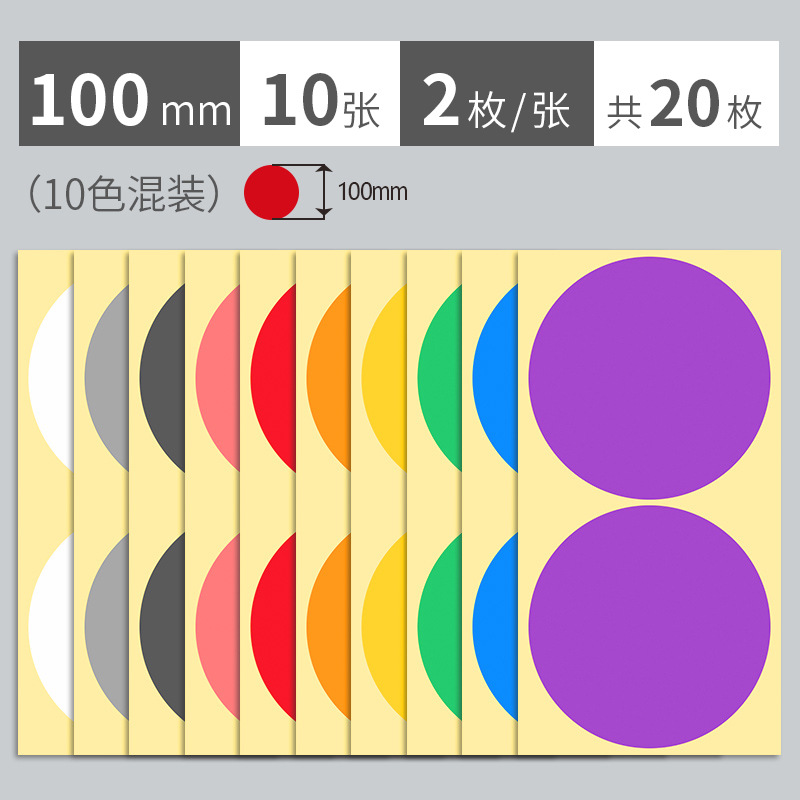This screenshot has height=800, width=800.
Task: Select the lower white sticker
Action: [52, 627]
